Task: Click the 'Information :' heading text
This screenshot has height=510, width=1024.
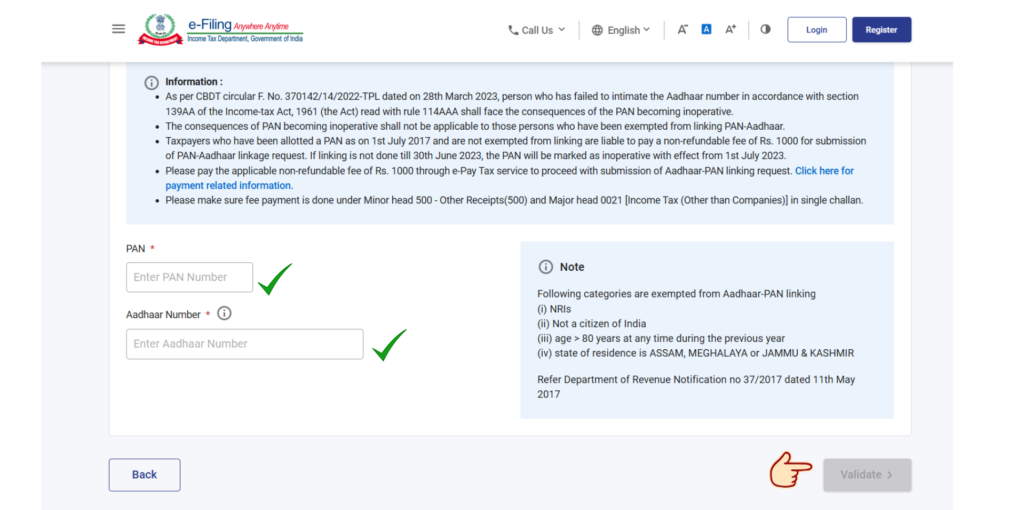Action: [194, 82]
